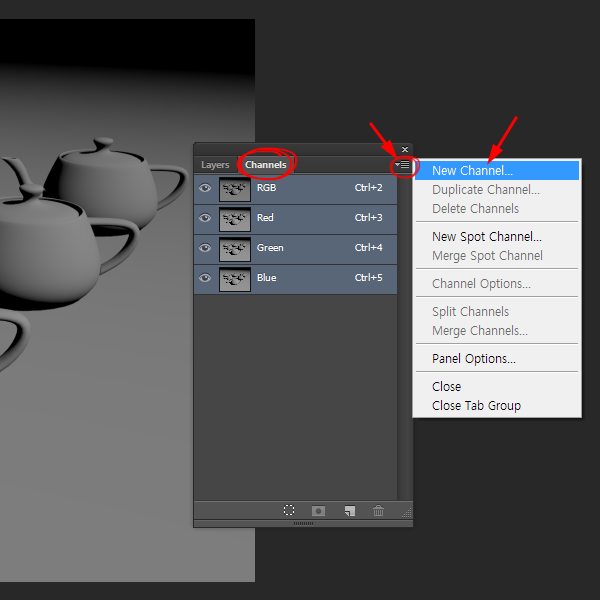The image size is (600, 600).
Task: Select the Blue channel name
Action: pos(266,277)
